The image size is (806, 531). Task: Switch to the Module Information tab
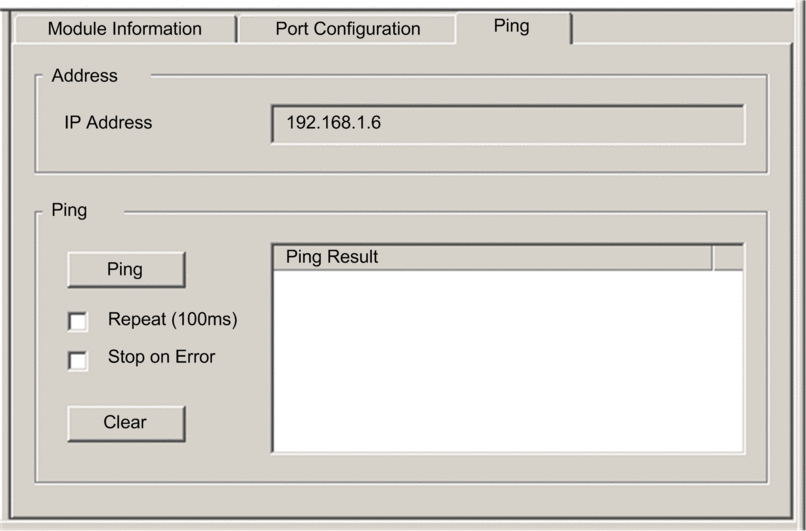click(x=124, y=29)
